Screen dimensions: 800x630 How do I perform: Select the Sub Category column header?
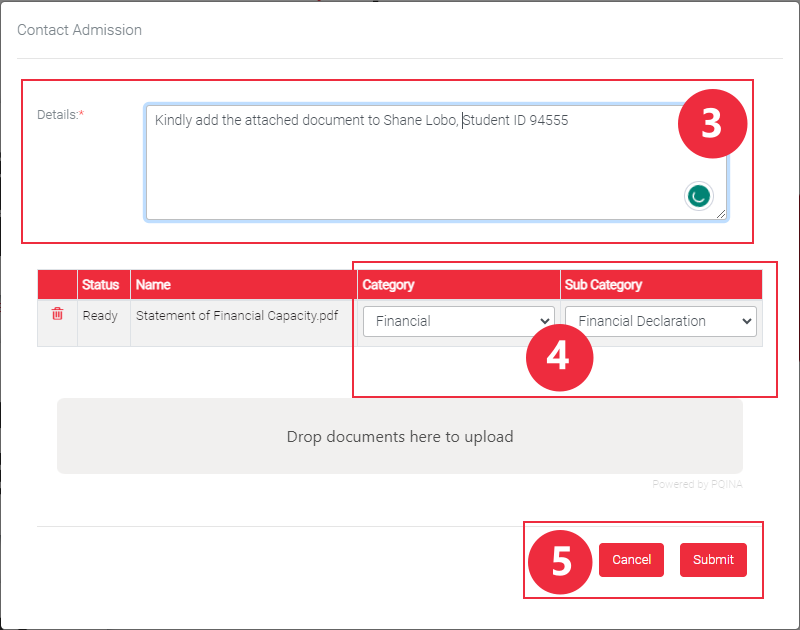pyautogui.click(x=603, y=285)
